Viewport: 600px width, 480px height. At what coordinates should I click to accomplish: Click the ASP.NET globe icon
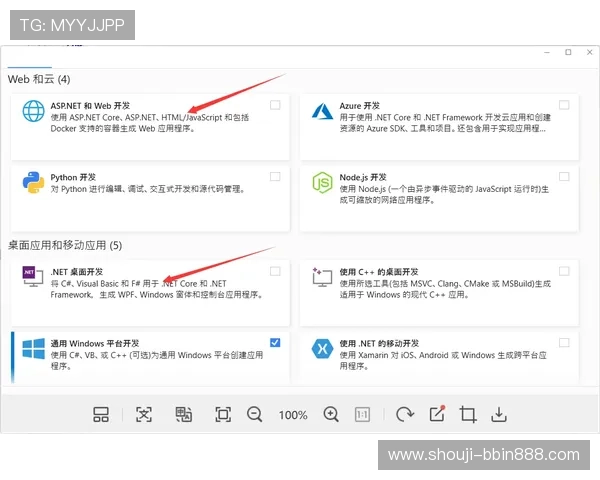click(x=33, y=111)
